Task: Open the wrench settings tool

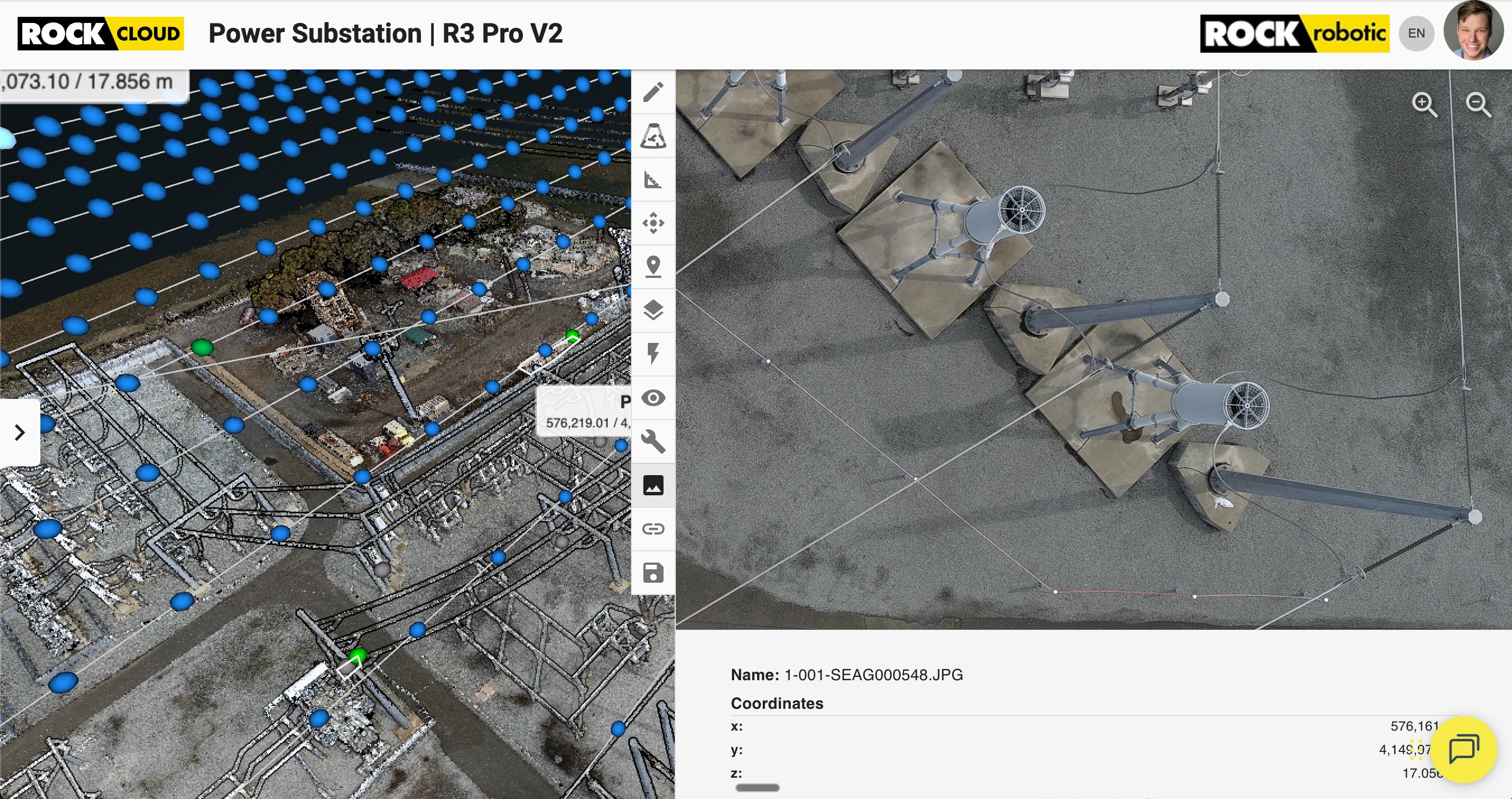Action: pyautogui.click(x=653, y=442)
